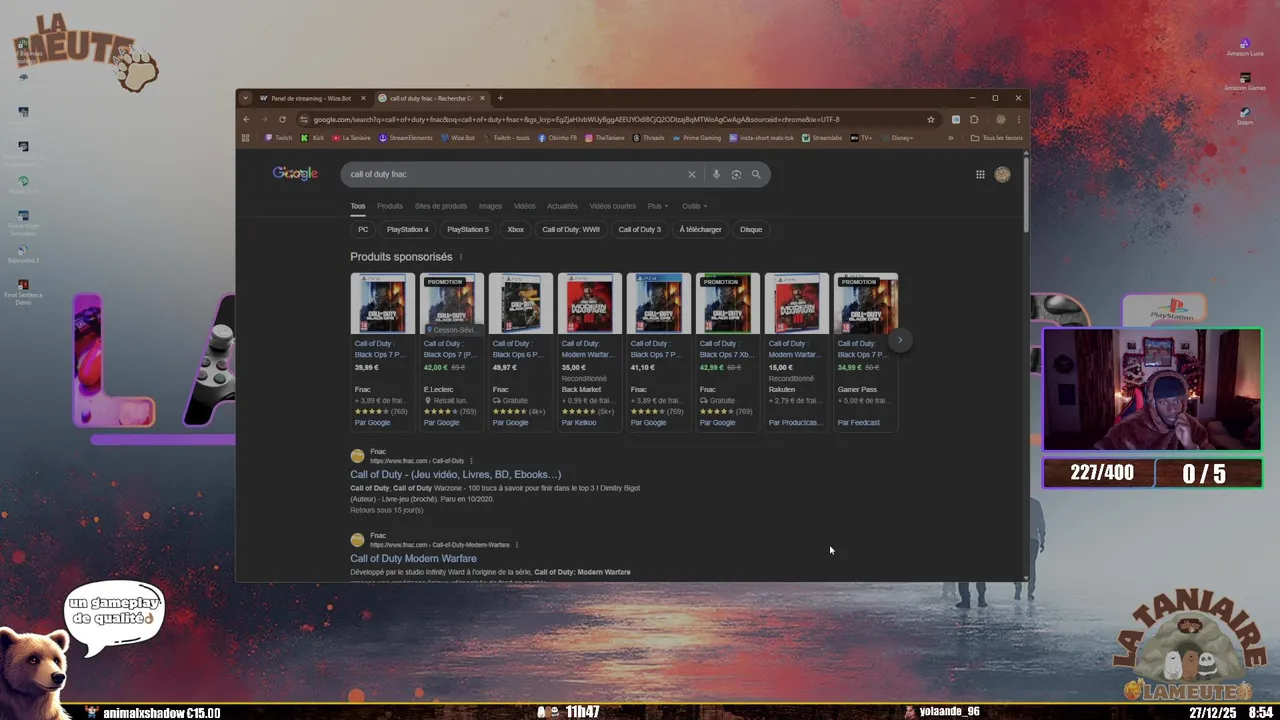Open the Disney+ bookmark
Viewport: 1280px width, 720px height.
coord(897,138)
